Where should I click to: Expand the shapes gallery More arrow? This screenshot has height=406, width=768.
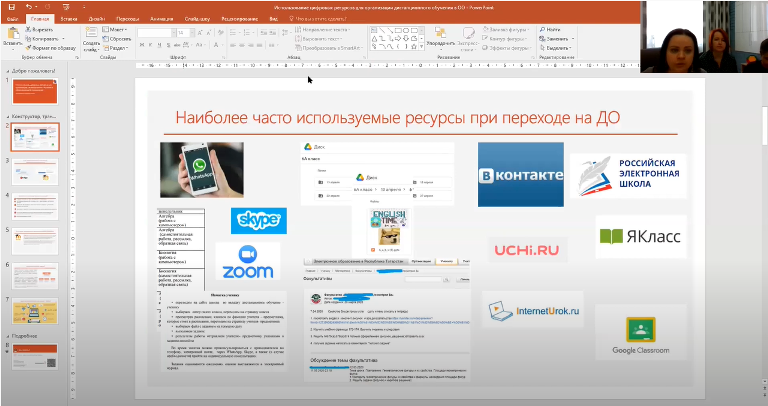[x=421, y=47]
